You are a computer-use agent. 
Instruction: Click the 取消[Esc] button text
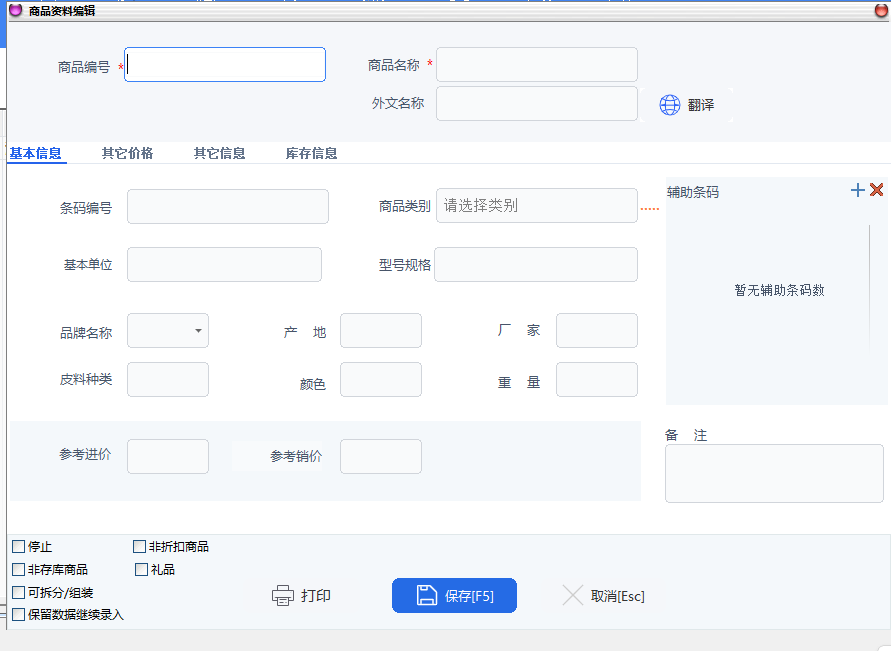pyautogui.click(x=617, y=596)
